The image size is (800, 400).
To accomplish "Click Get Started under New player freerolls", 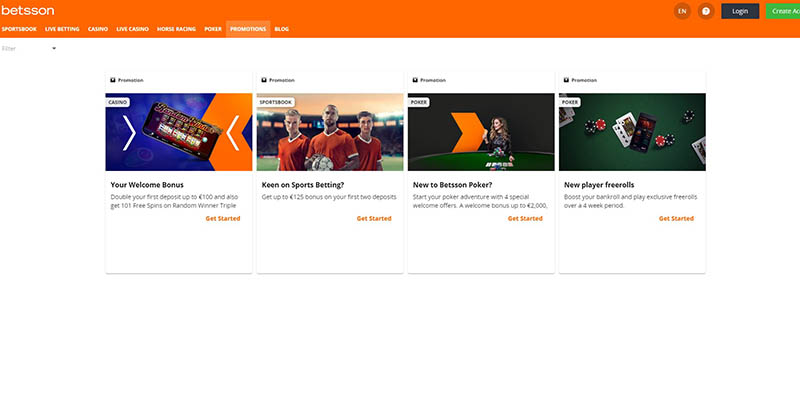I will pos(676,218).
